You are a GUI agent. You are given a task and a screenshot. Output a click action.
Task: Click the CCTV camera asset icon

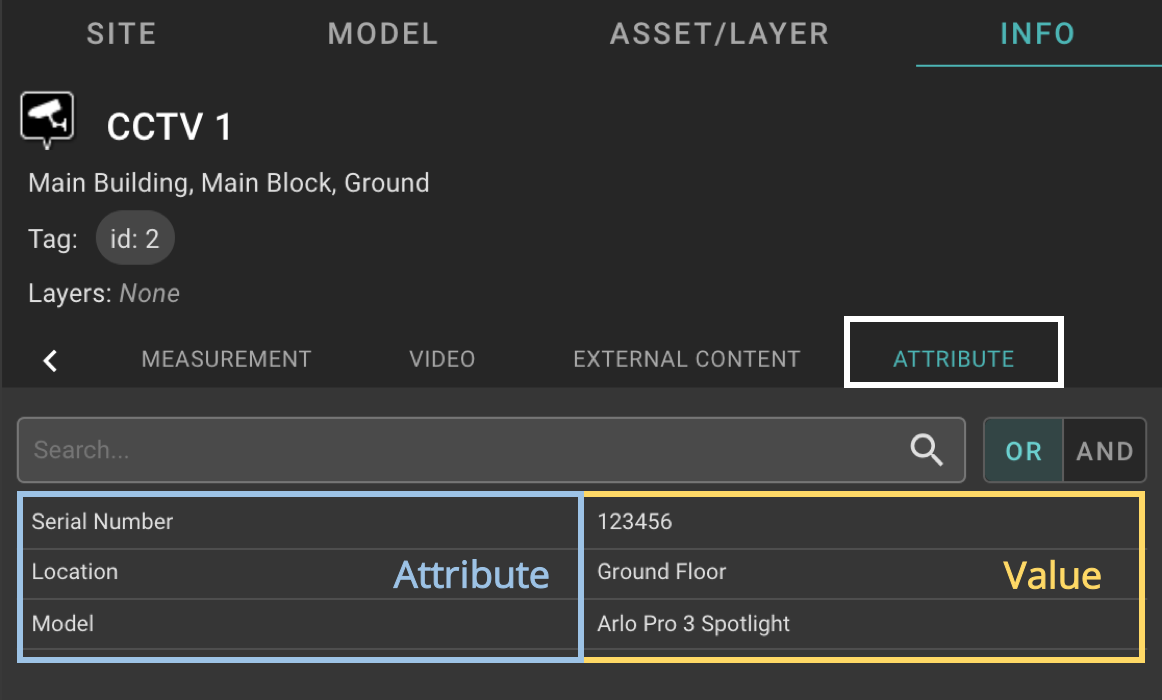47,119
